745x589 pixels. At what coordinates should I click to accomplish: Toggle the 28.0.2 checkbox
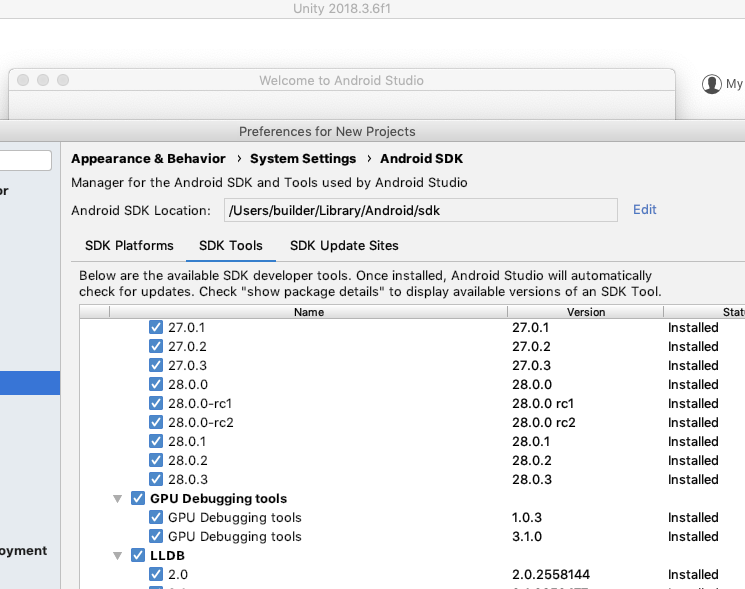point(156,460)
